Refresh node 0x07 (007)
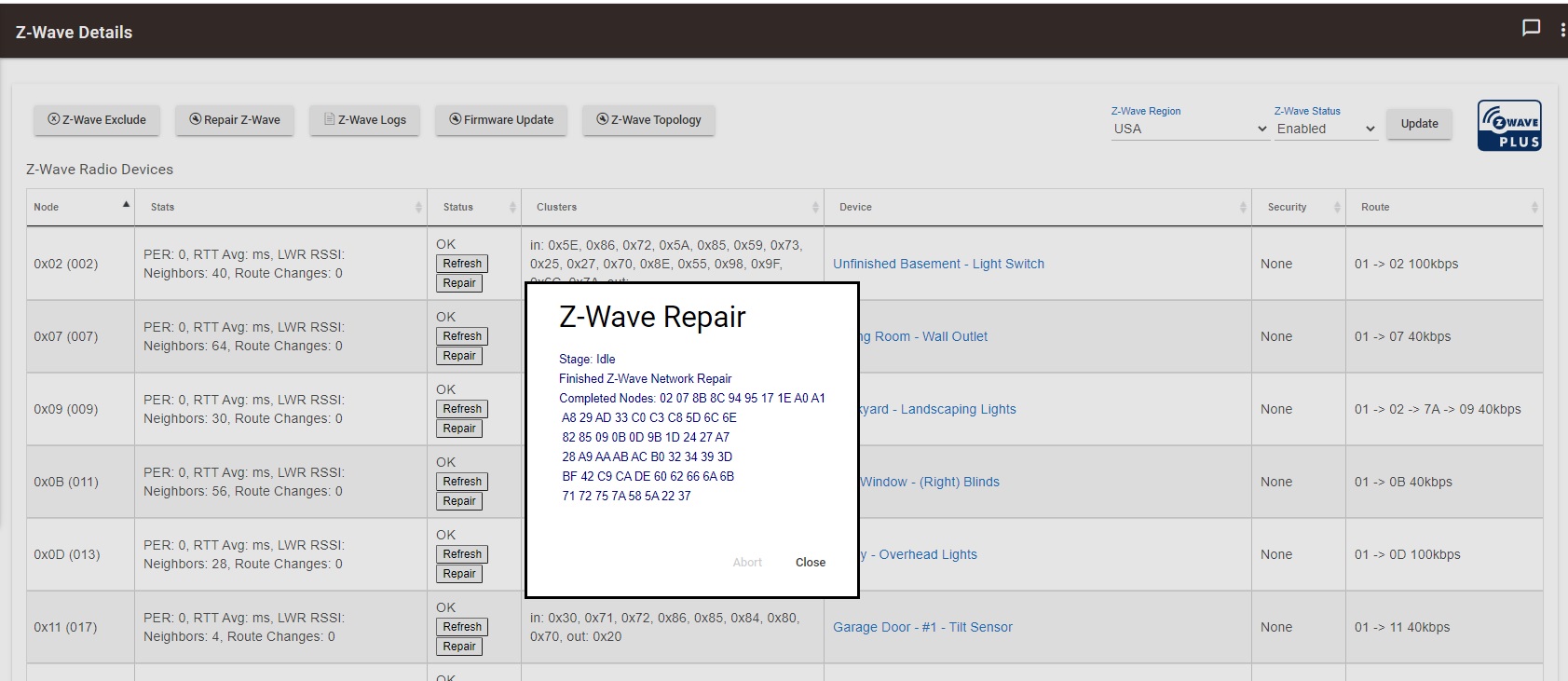 pyautogui.click(x=462, y=336)
